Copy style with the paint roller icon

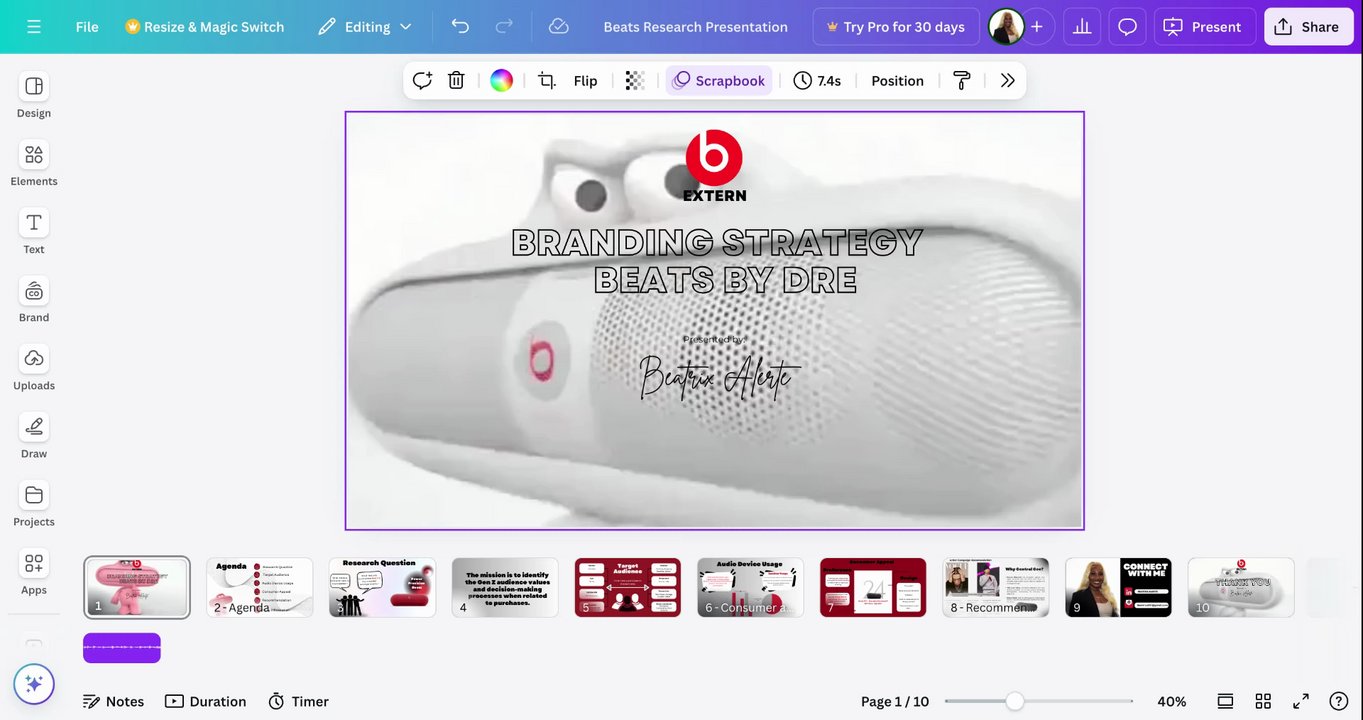click(962, 81)
